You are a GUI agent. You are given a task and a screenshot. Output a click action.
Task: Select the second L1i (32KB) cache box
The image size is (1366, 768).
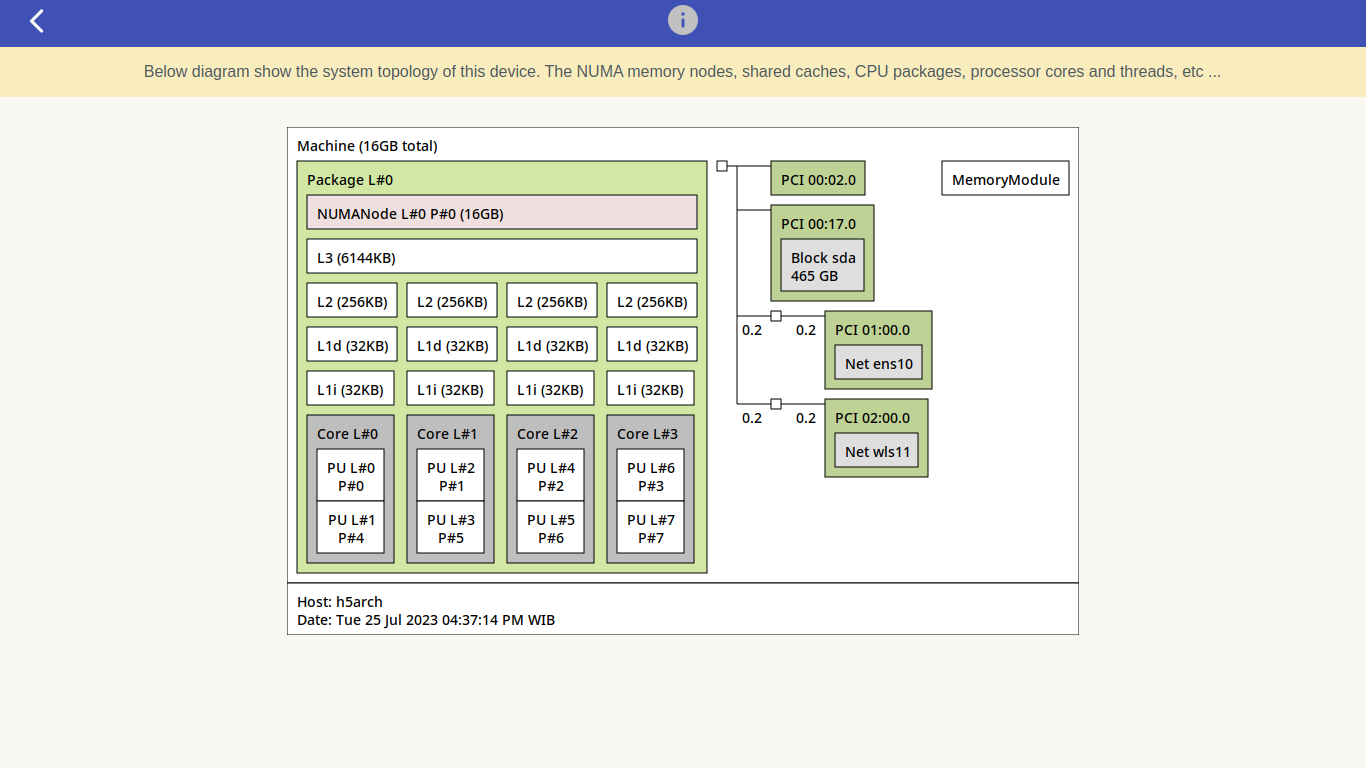450,389
